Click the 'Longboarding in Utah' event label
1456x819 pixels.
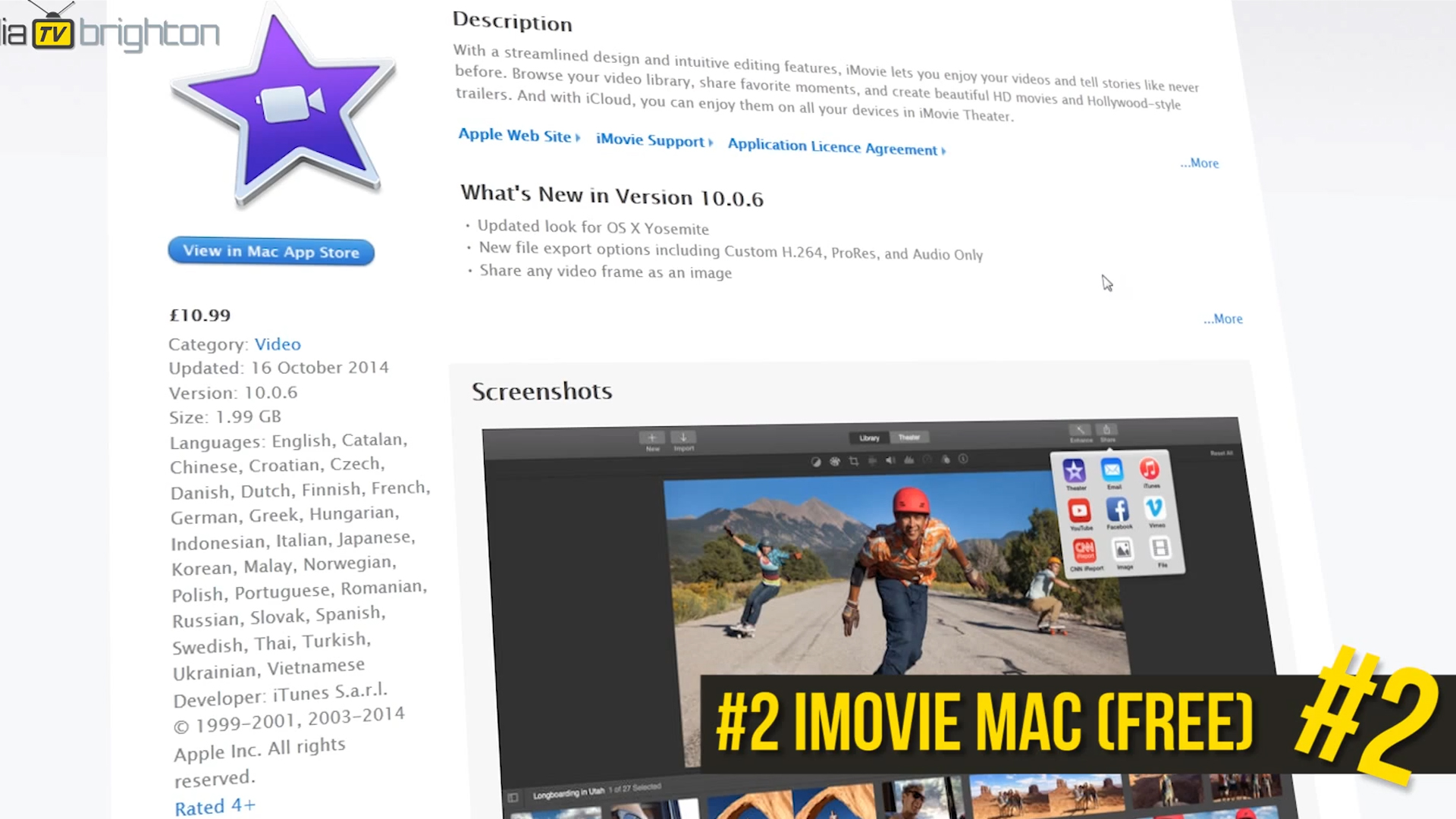tap(569, 792)
